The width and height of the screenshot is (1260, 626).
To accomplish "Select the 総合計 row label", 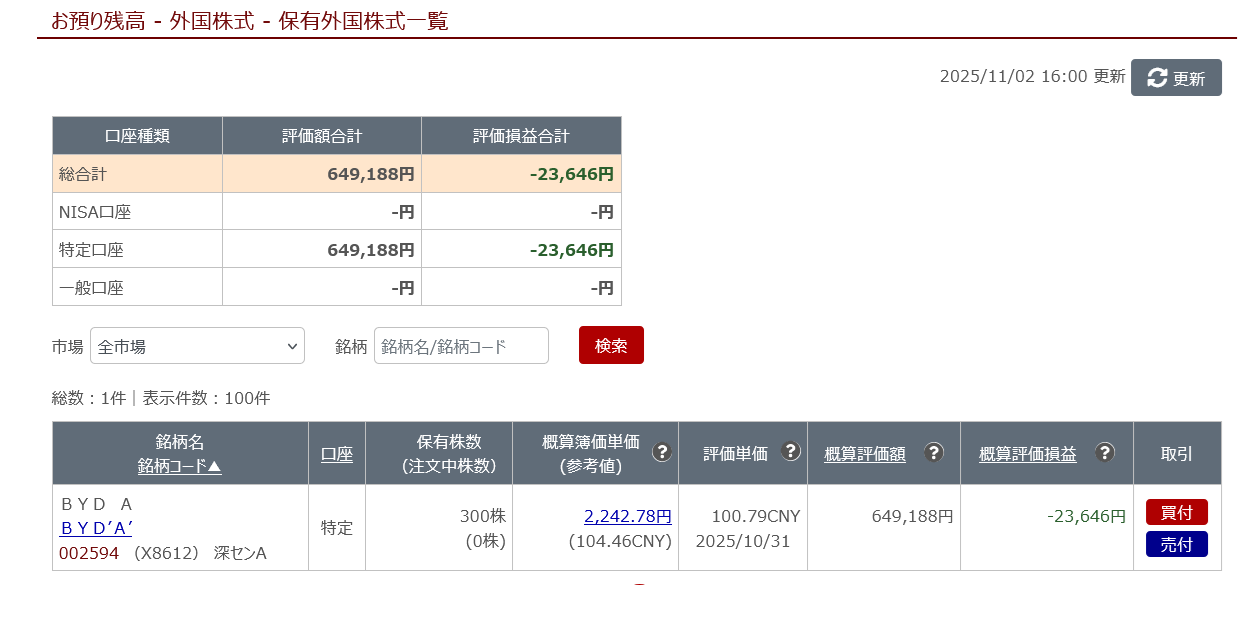I will 83,174.
